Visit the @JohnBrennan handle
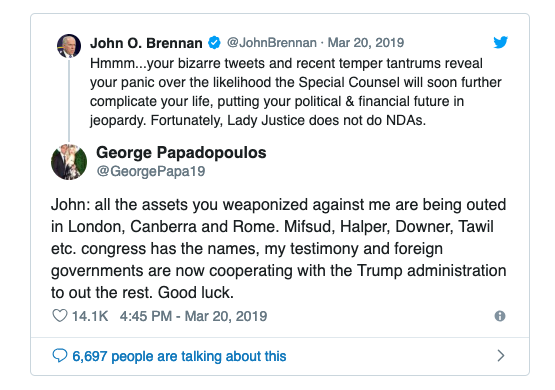Viewport: 555px width, 390px height. click(x=271, y=42)
